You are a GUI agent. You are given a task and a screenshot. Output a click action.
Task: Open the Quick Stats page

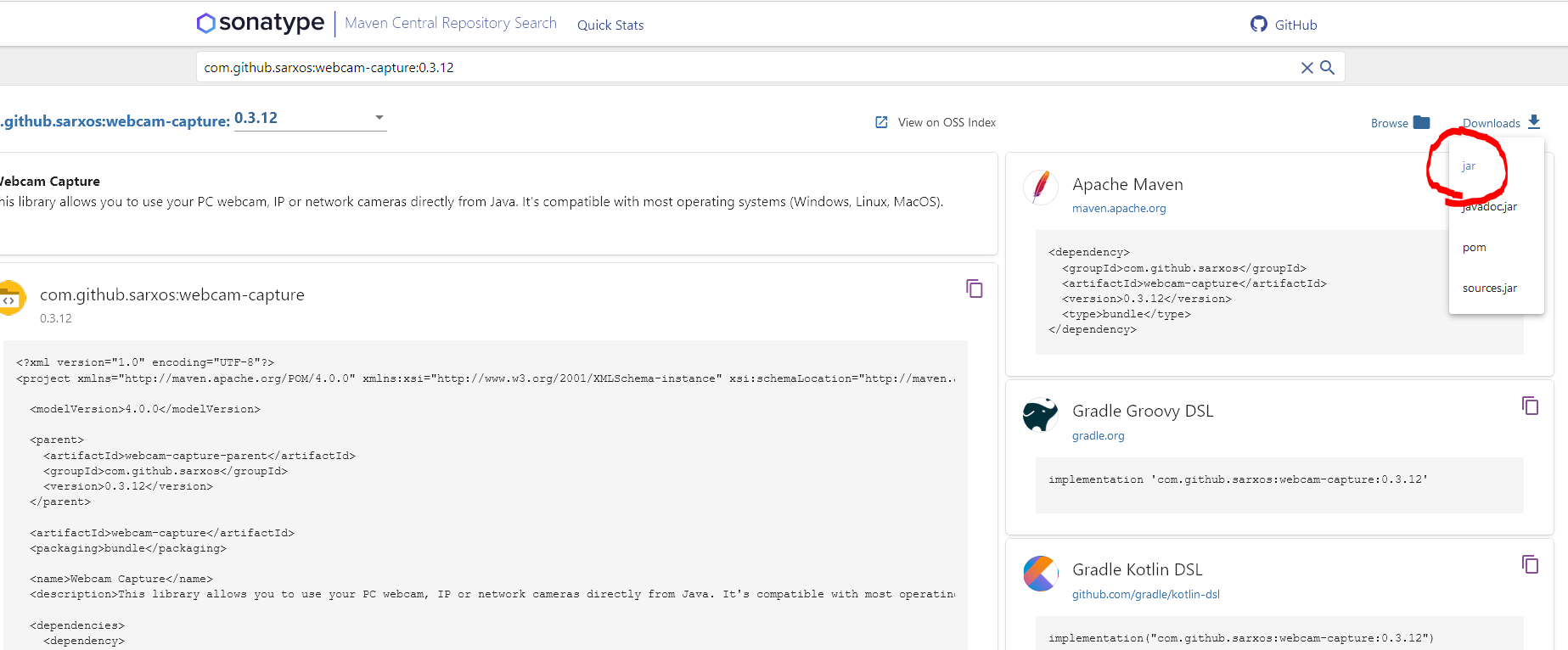[610, 25]
